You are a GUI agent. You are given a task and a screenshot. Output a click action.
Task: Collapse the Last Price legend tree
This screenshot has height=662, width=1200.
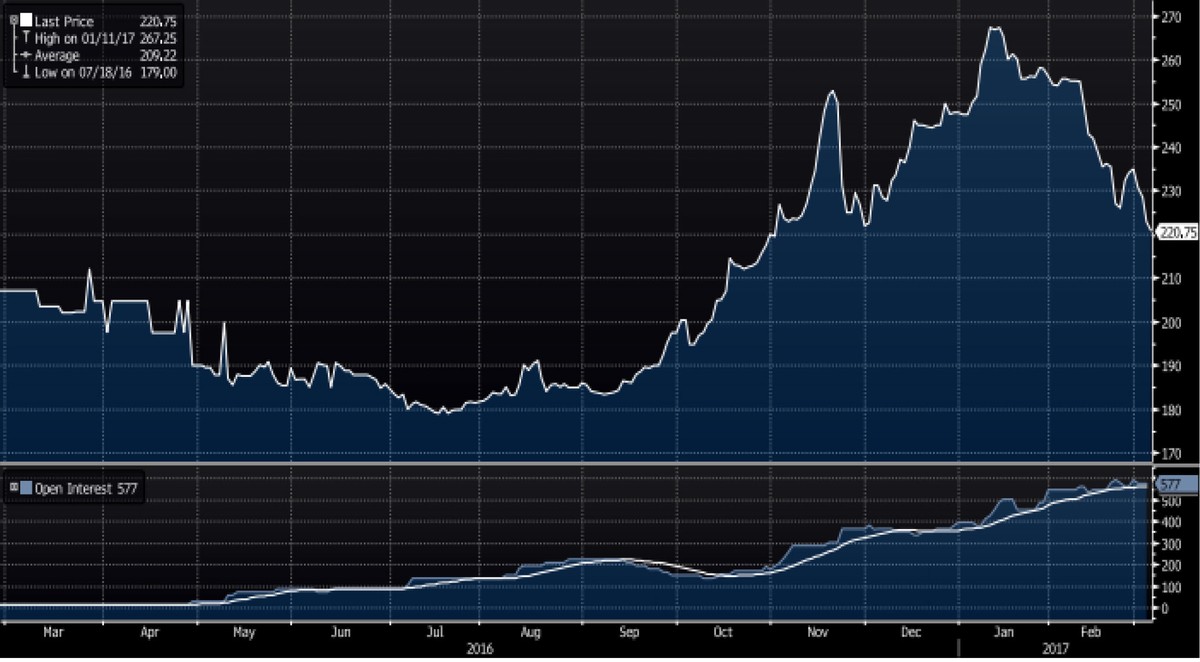click(13, 20)
